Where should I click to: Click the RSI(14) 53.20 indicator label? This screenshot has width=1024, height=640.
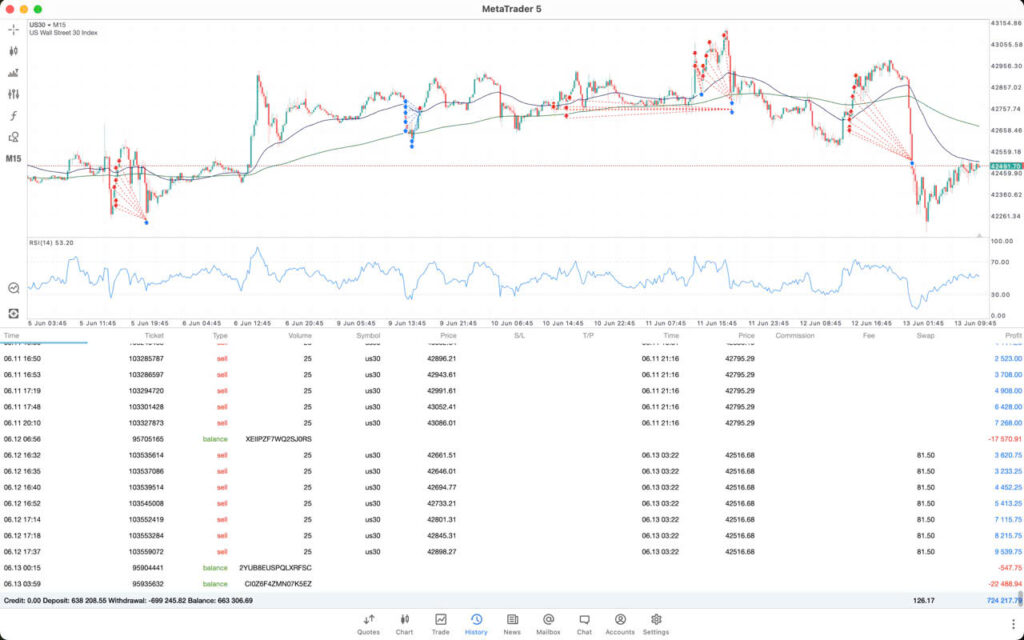[51, 243]
